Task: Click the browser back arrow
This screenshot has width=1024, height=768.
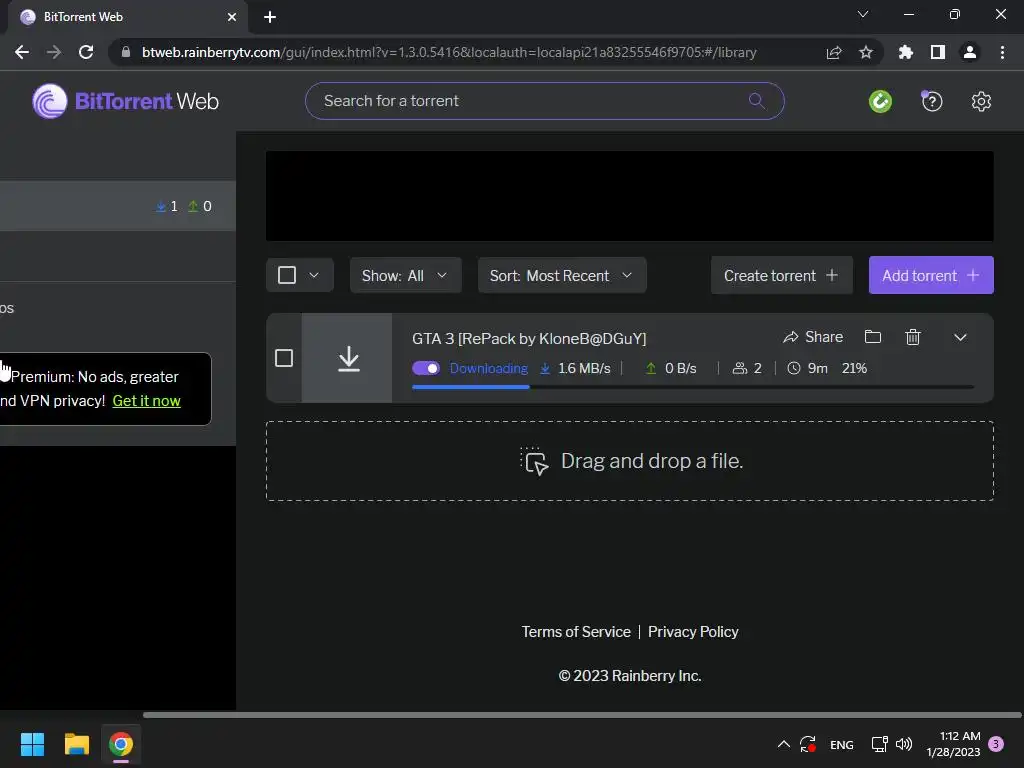Action: (22, 52)
